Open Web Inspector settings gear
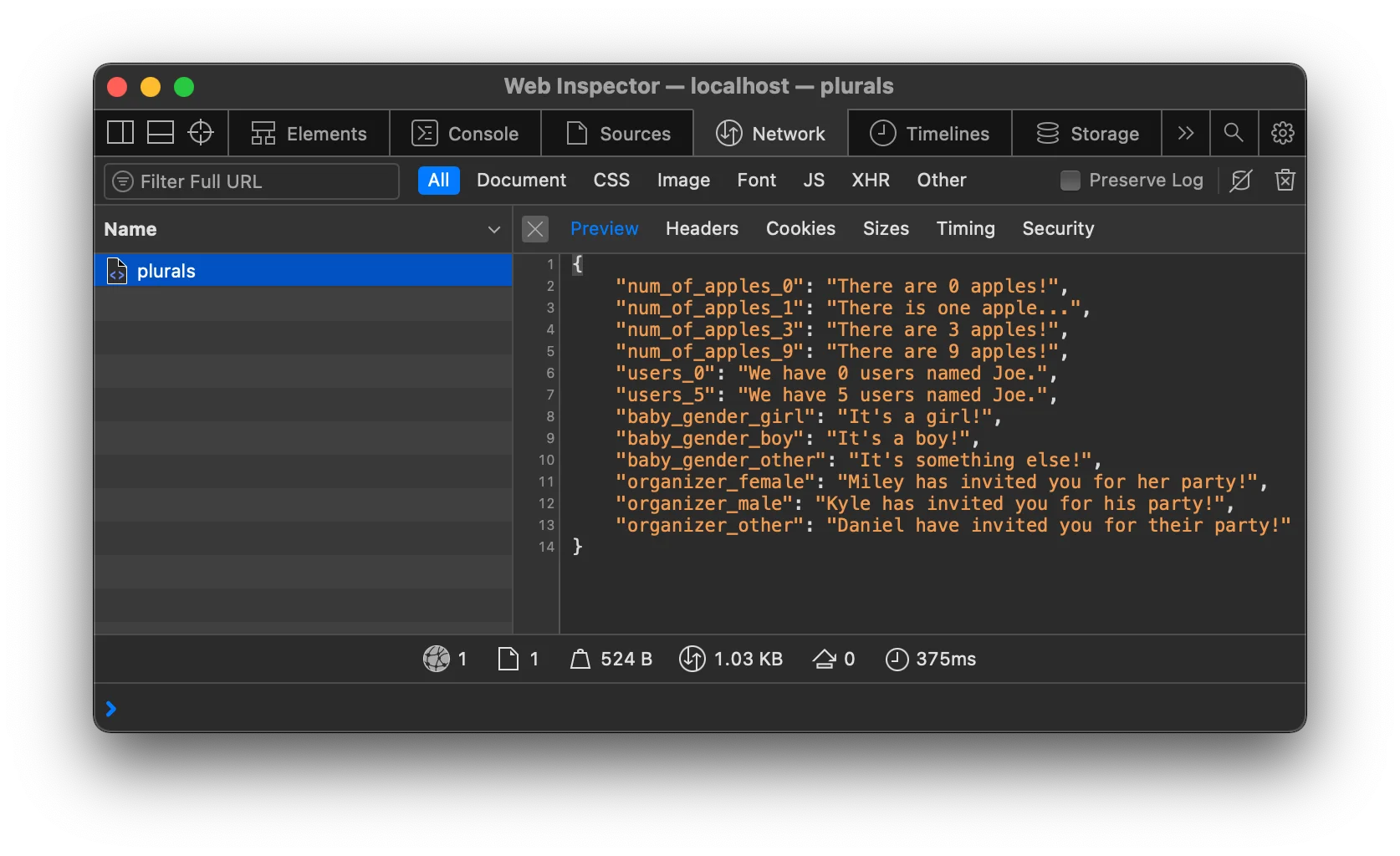This screenshot has height=856, width=1400. point(1282,133)
